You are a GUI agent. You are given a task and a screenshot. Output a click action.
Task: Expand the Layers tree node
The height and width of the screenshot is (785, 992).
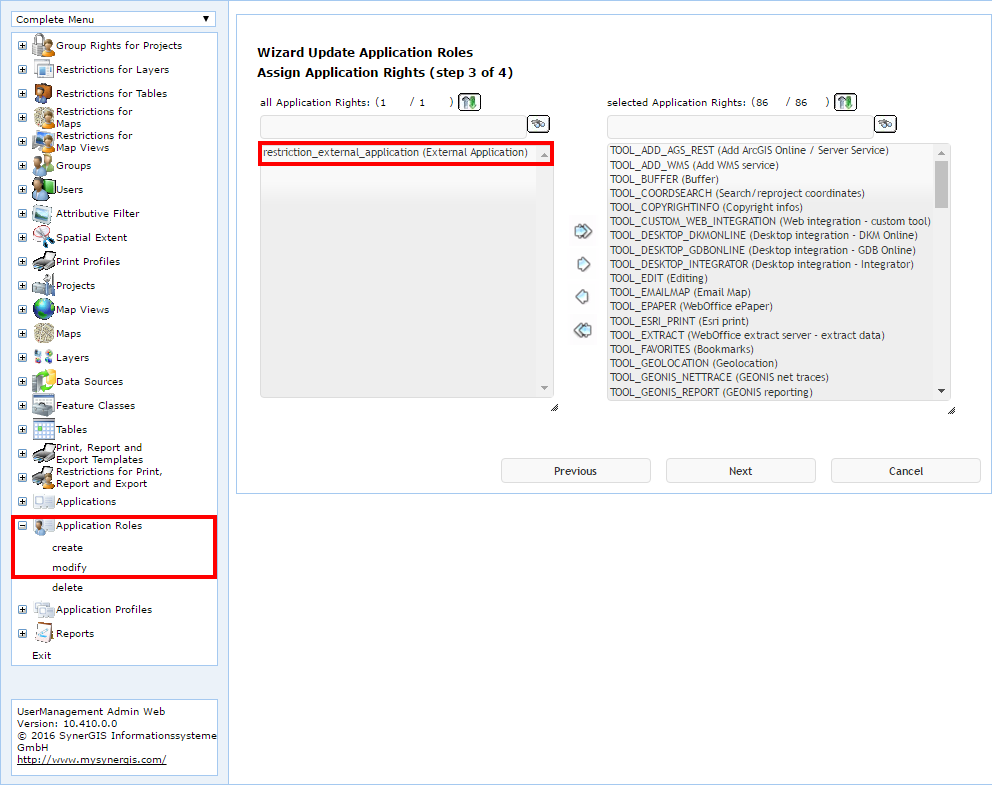tap(21, 357)
